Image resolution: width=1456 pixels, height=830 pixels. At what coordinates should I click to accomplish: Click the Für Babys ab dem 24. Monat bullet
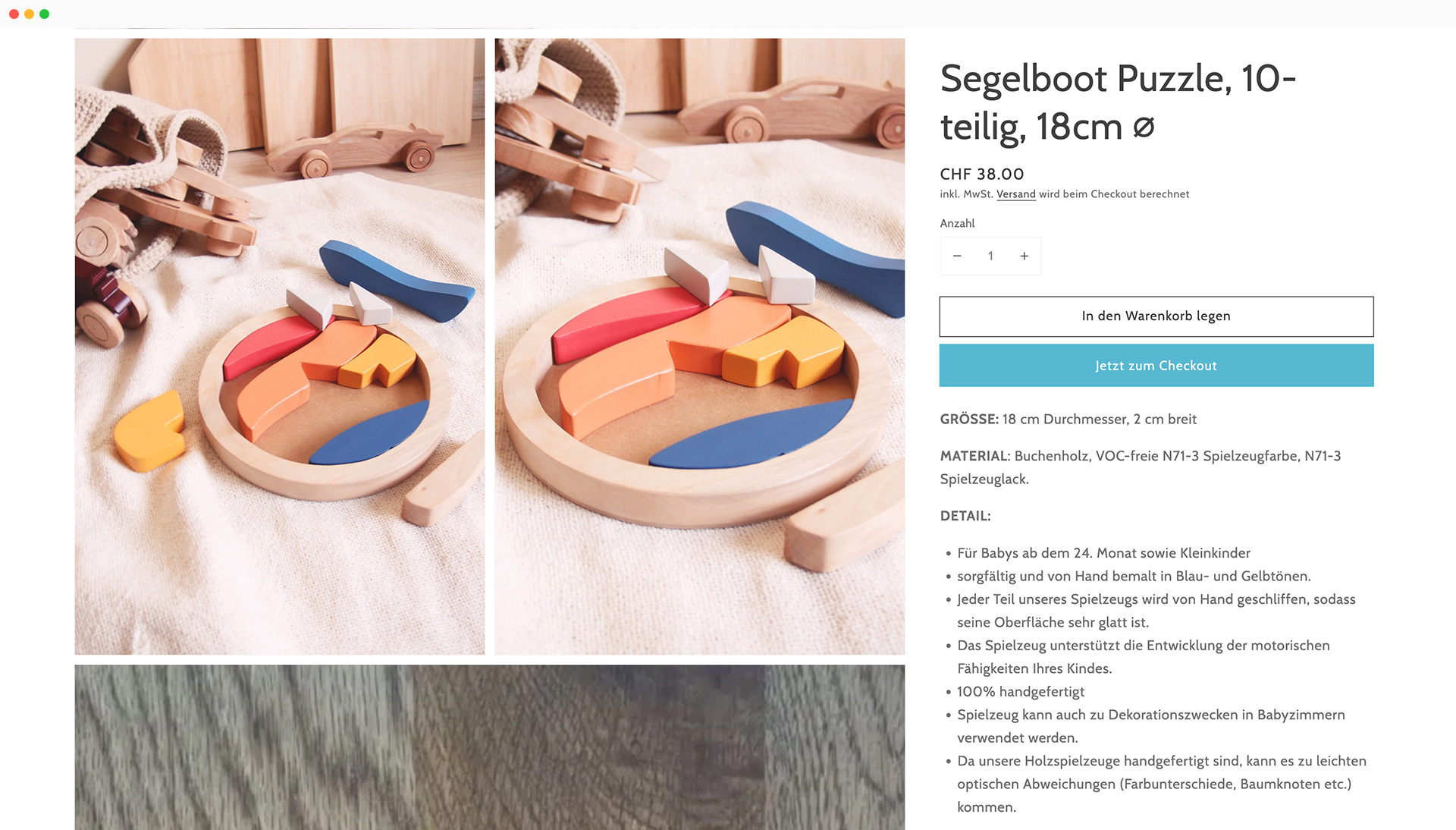pyautogui.click(x=1103, y=553)
